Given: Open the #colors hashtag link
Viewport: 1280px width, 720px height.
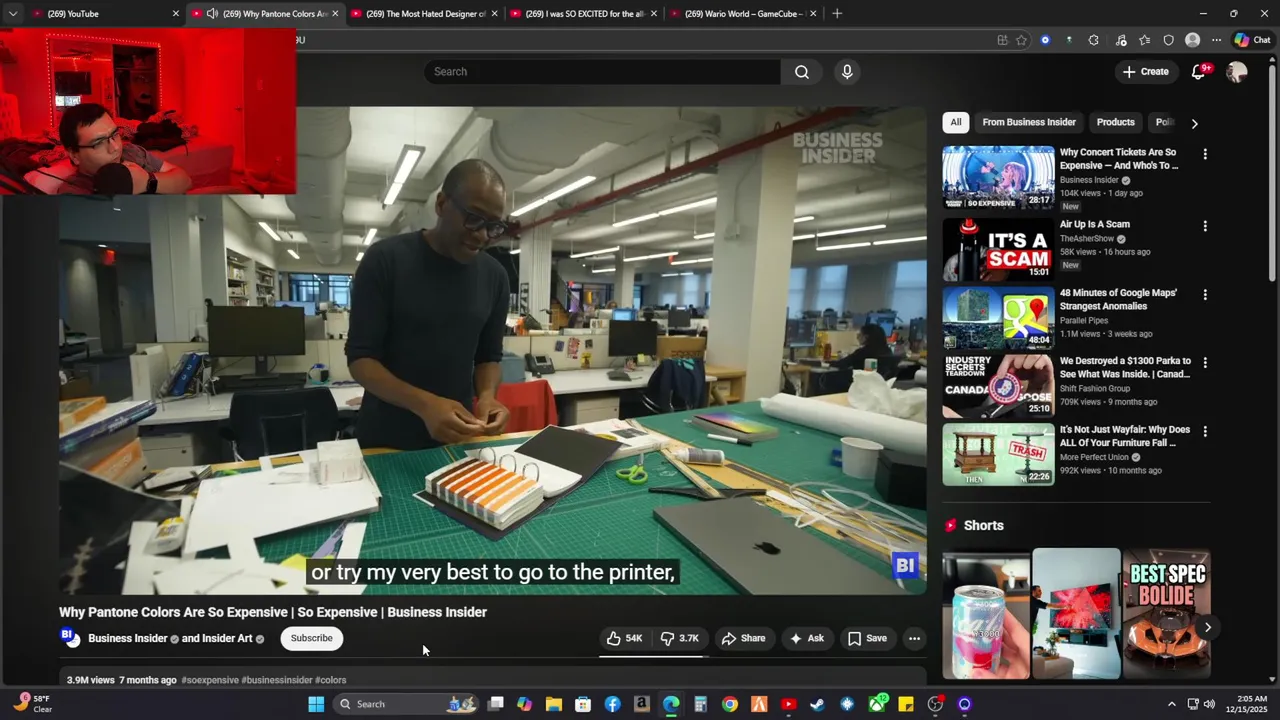Looking at the screenshot, I should [331, 680].
